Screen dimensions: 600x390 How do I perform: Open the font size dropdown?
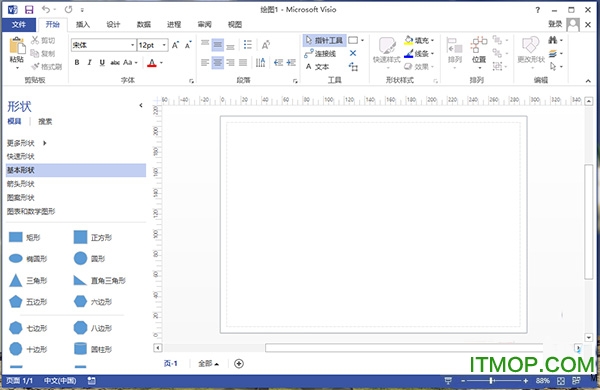(x=164, y=45)
